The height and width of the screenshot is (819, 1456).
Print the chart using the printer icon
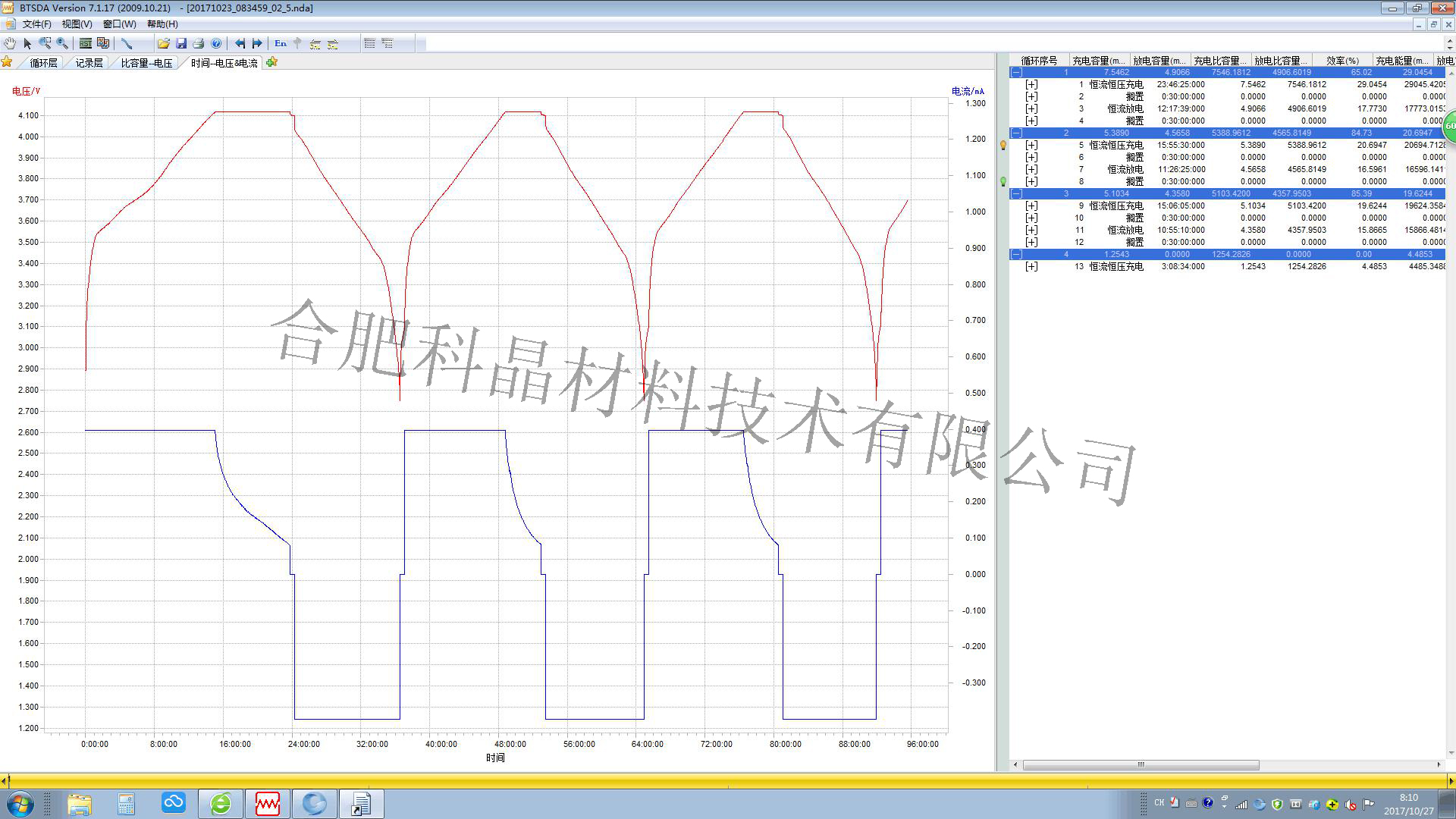(199, 43)
